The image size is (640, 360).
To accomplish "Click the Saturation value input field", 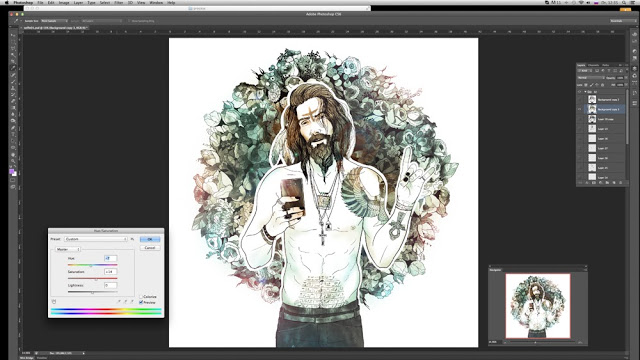I will coord(111,272).
